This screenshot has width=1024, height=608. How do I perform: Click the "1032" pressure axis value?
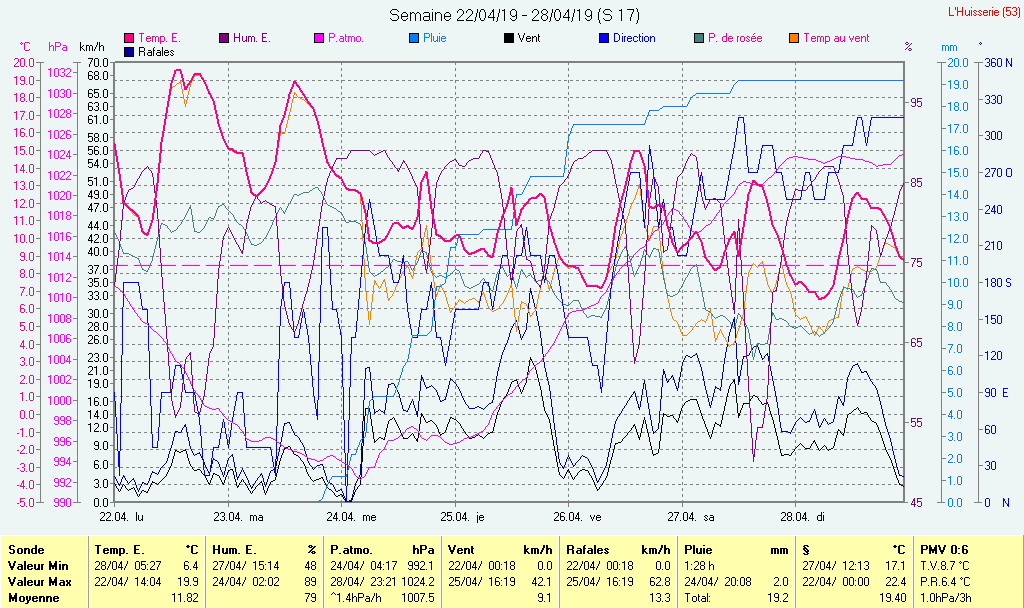(59, 73)
